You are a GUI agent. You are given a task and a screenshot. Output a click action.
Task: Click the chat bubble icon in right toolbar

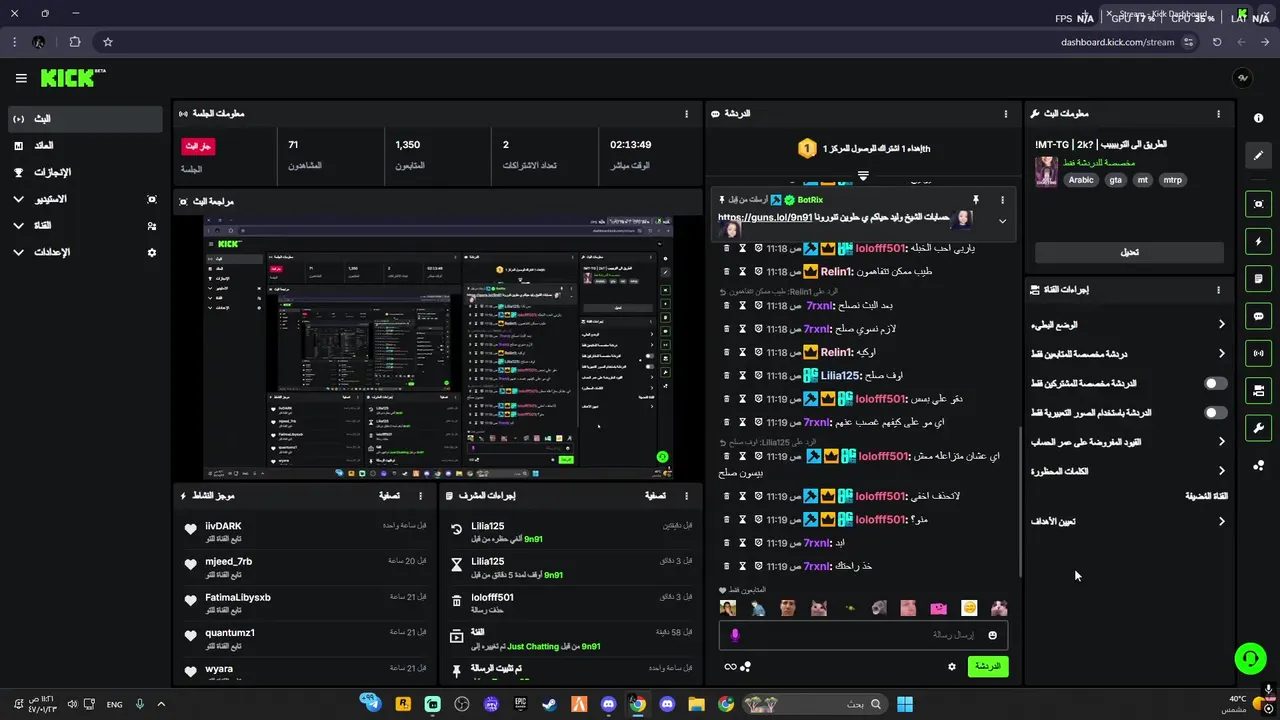click(1258, 316)
